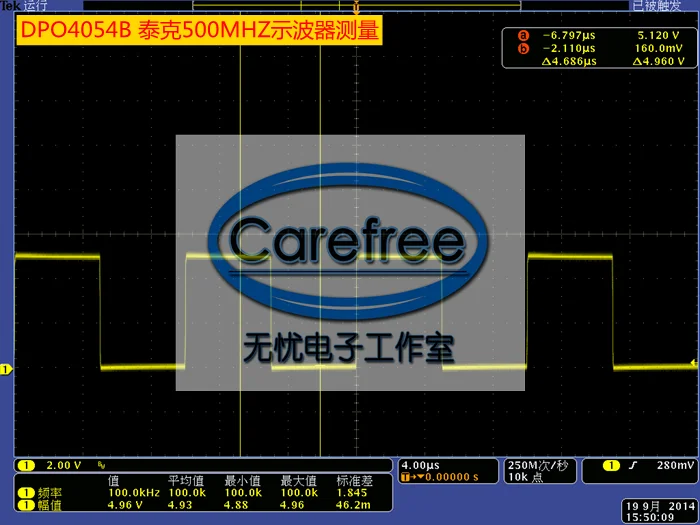Viewport: 700px width, 525px height.
Task: Click the 4.88 amplitude minimum value
Action: coord(237,505)
